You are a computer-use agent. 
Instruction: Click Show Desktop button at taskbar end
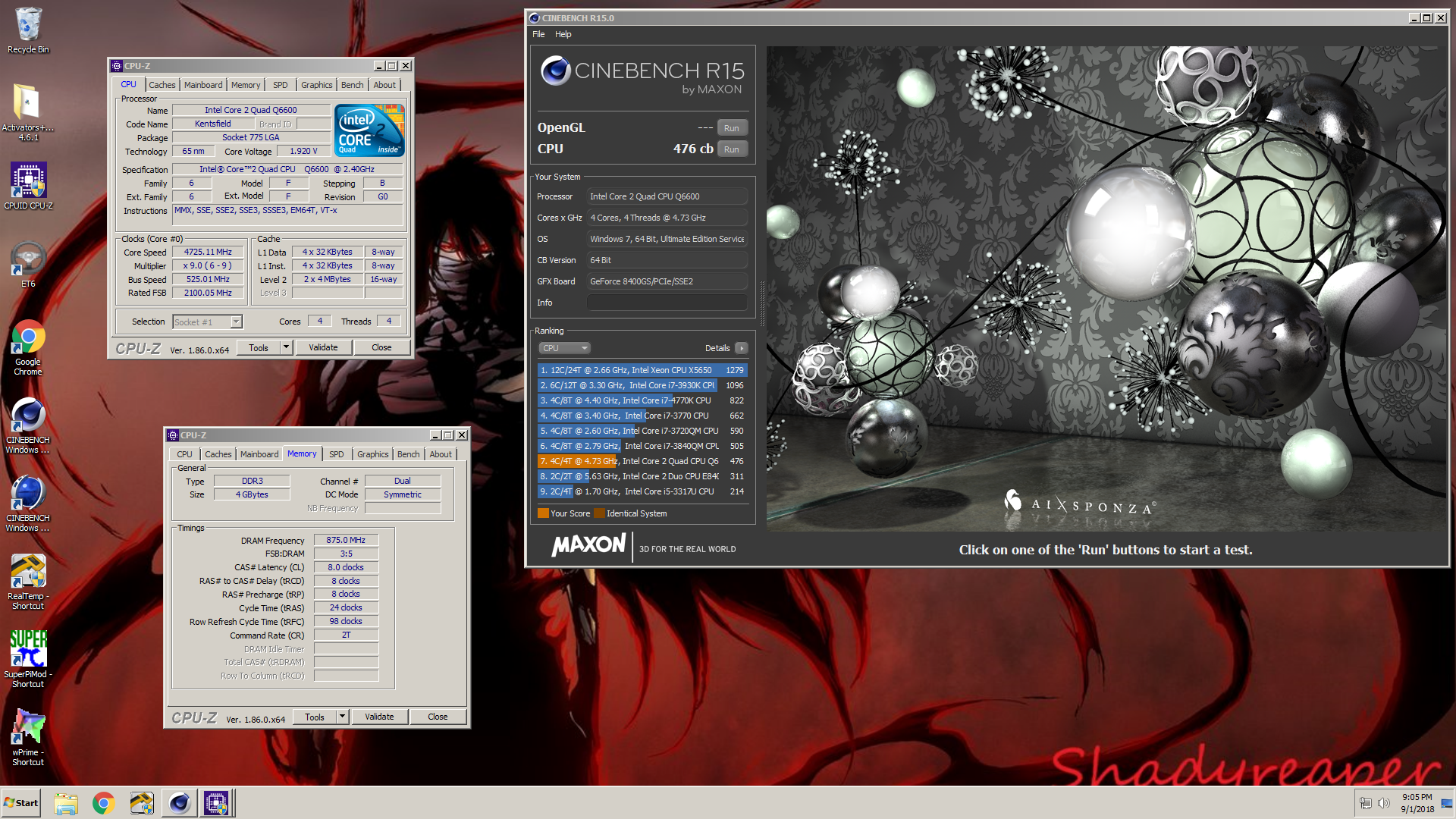coord(1448,803)
